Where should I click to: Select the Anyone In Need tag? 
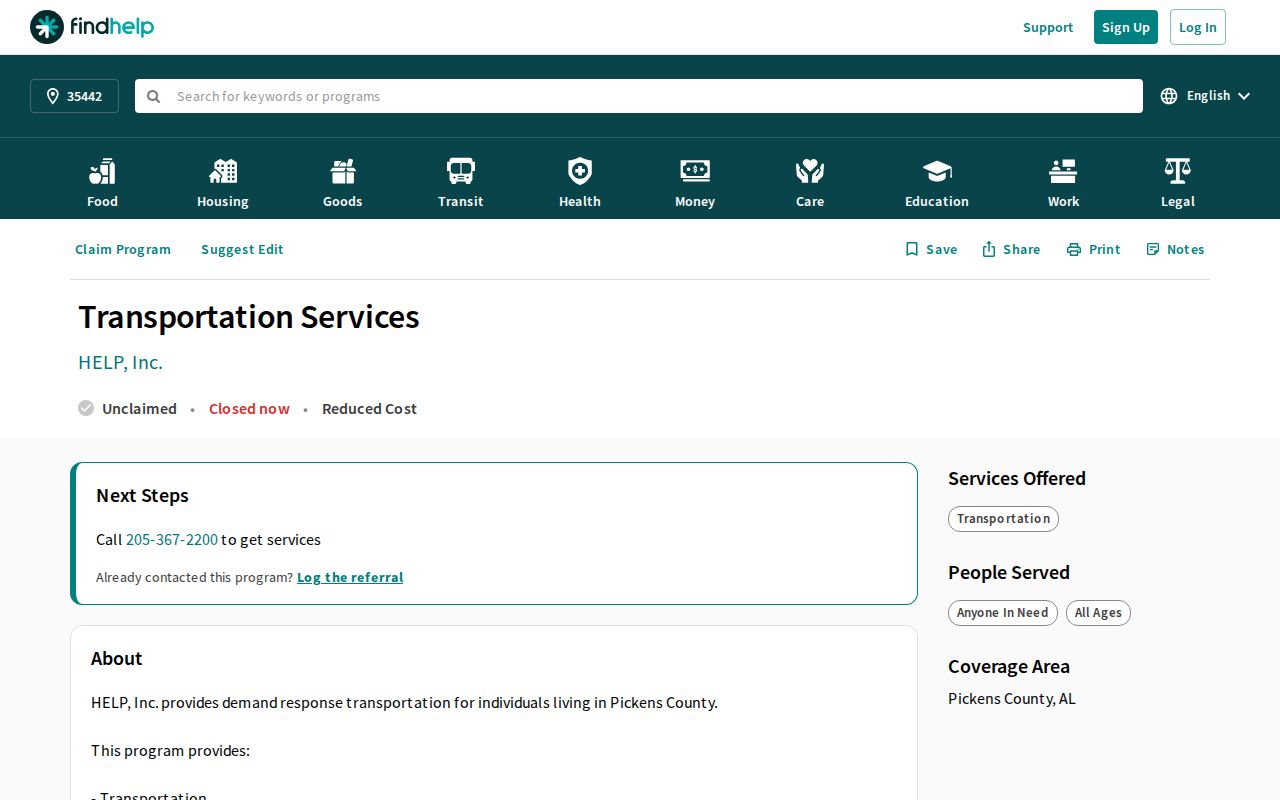coord(1002,612)
